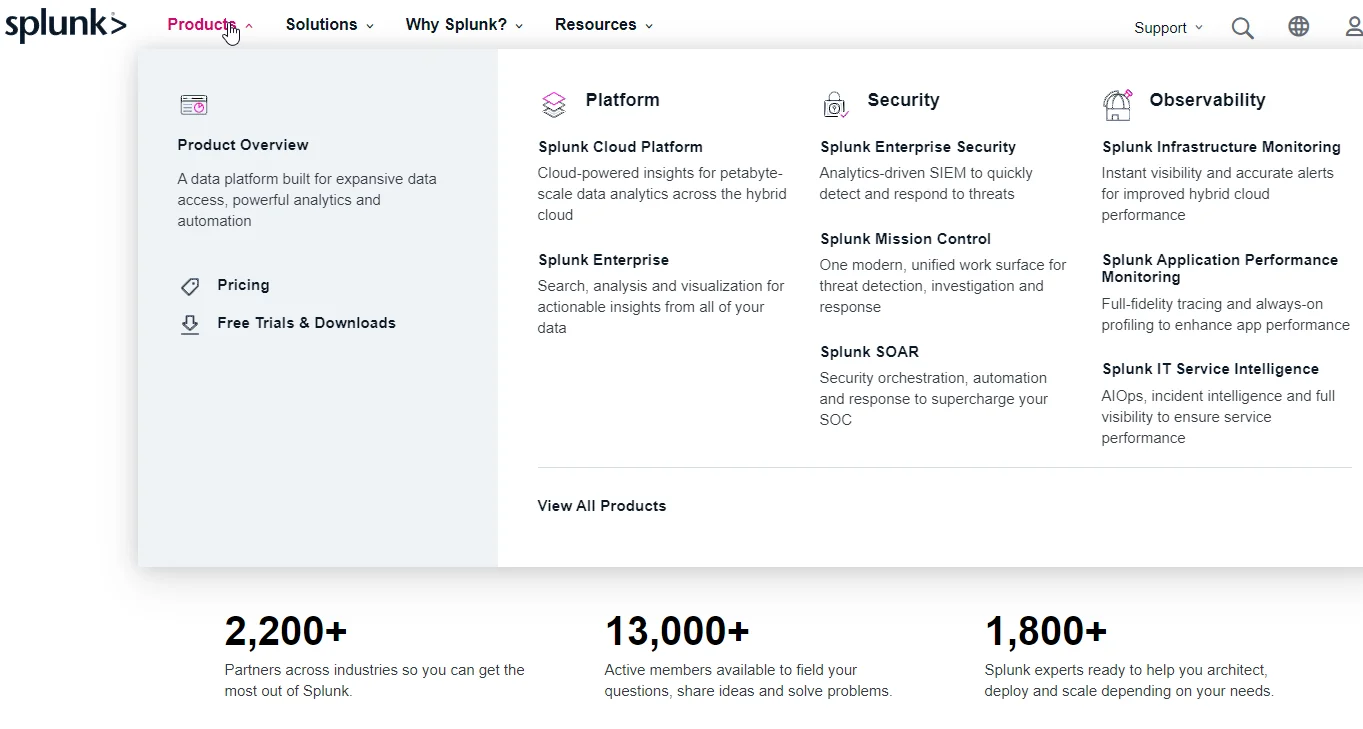
Task: Click the 1,800+ Splunk experts statistic
Action: 1046,631
